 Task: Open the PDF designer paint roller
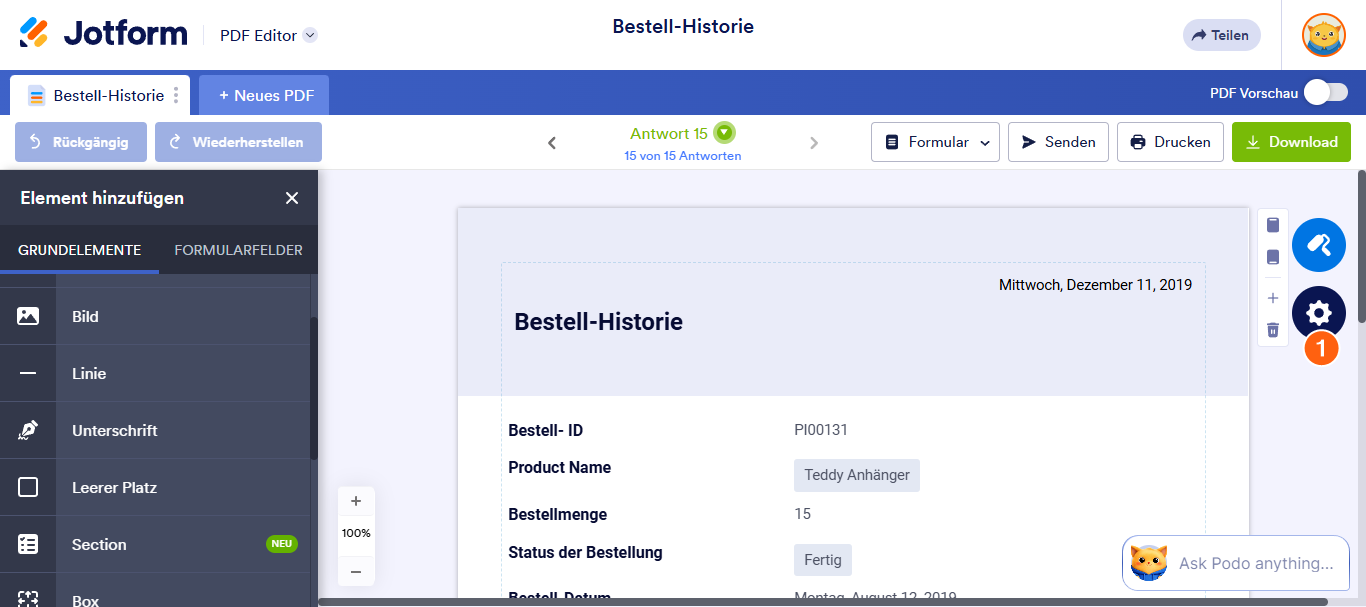(x=1319, y=245)
